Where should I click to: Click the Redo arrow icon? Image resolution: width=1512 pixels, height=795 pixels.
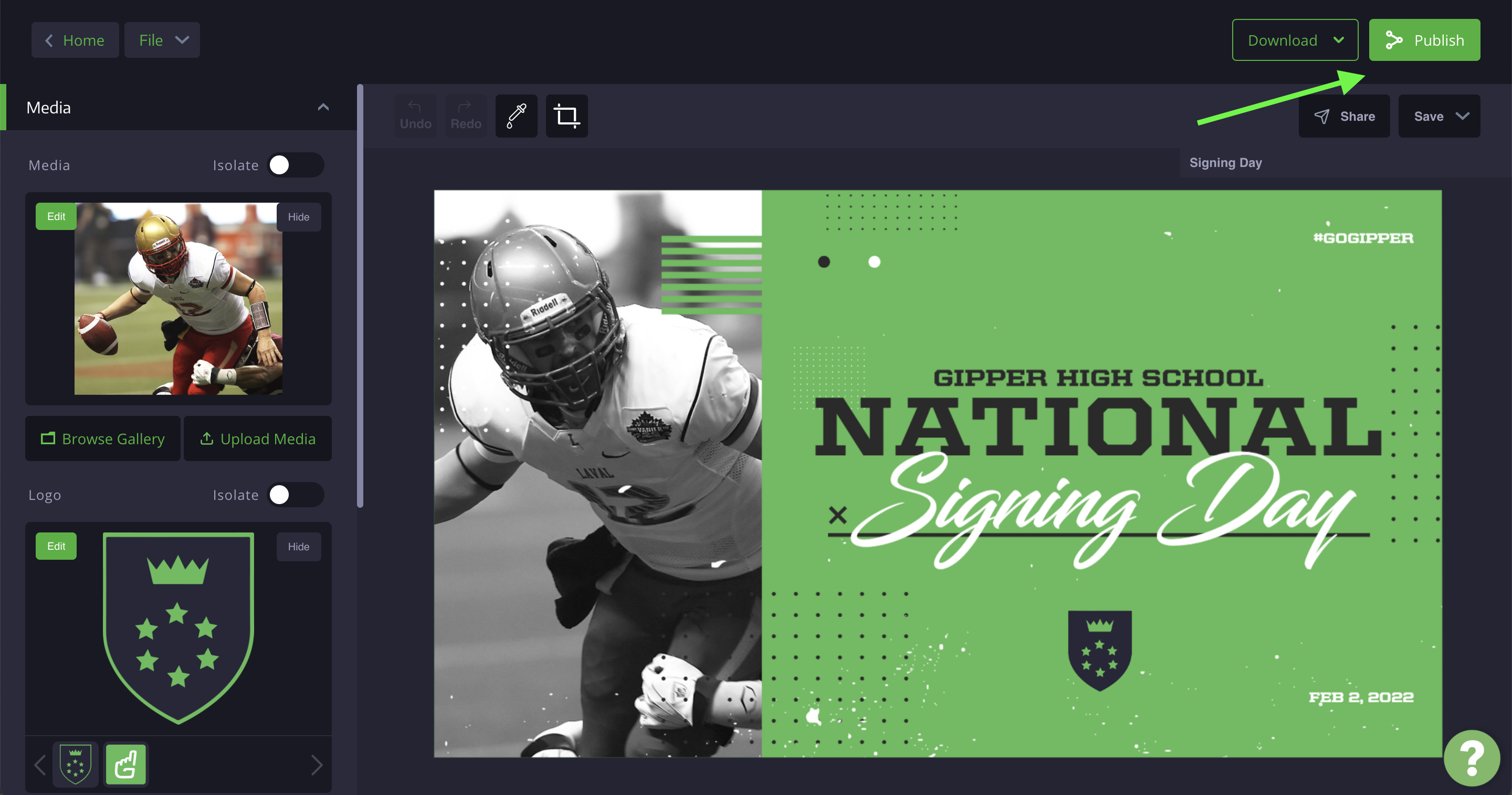[465, 106]
